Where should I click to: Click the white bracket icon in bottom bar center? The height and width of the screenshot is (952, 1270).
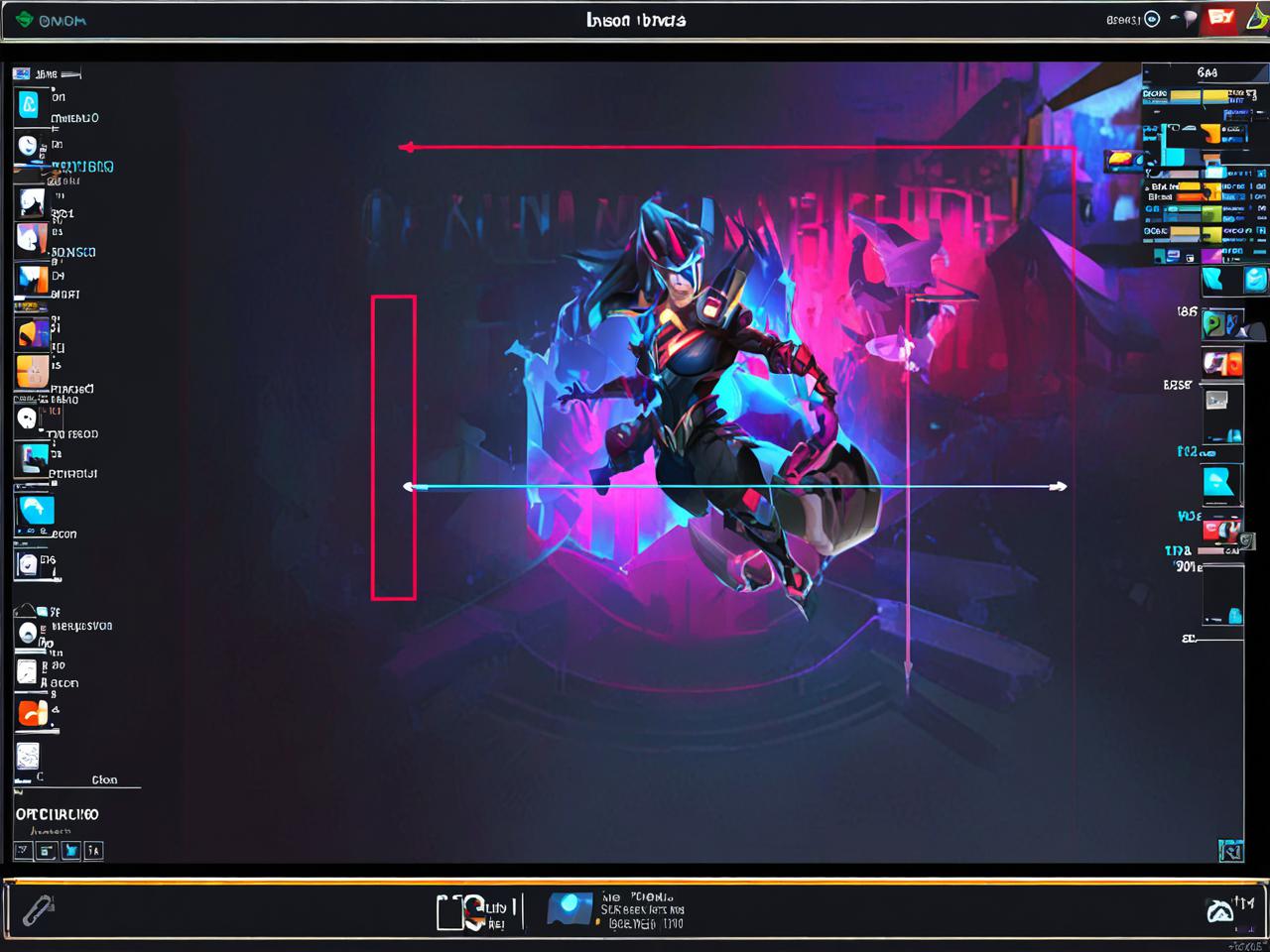[x=449, y=912]
